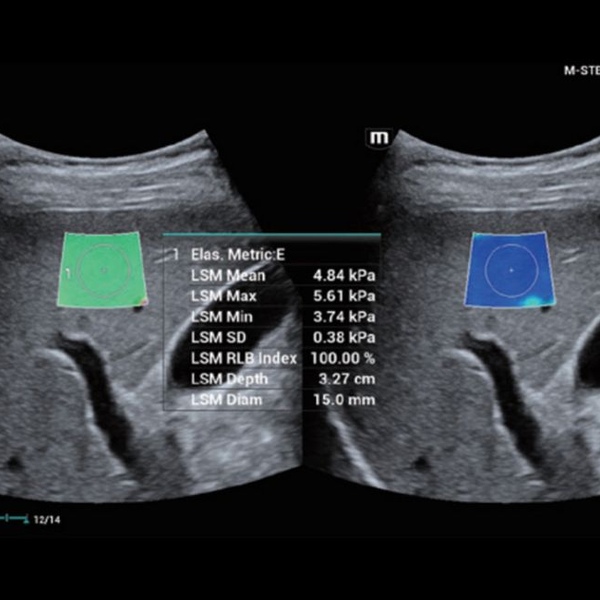This screenshot has width=600, height=600.
Task: Click the pink corner marker on the green box
Action: point(143,302)
